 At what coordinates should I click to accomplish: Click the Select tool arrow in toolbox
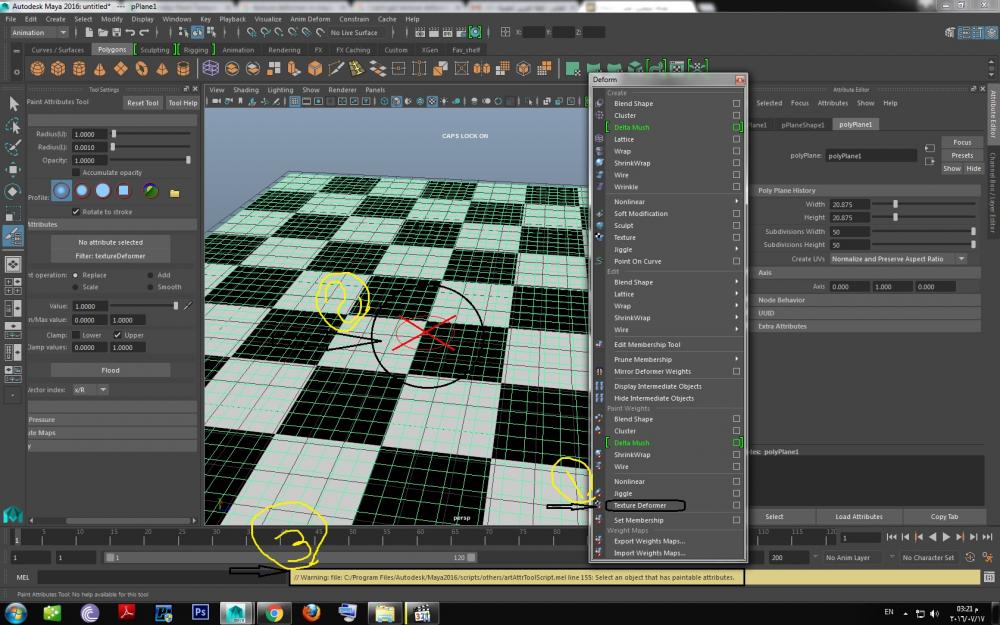tap(13, 103)
